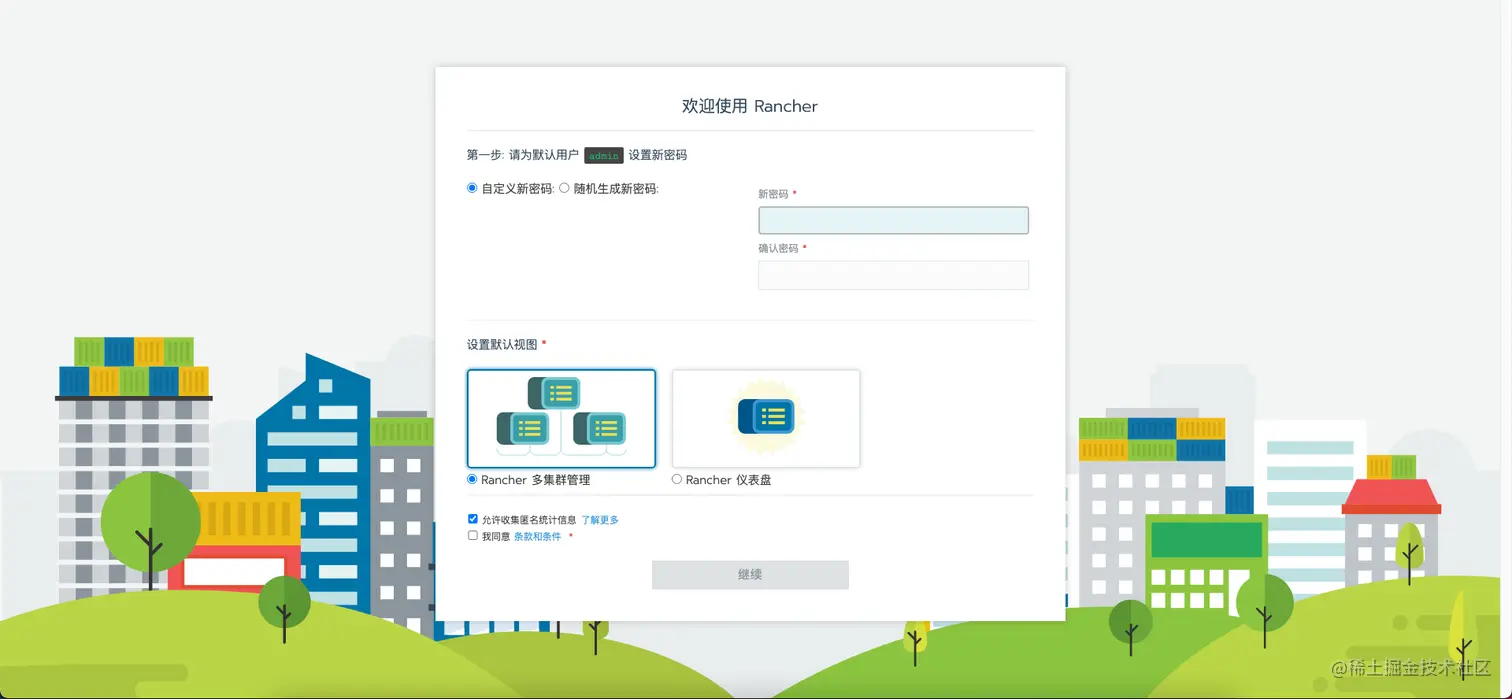Viewport: 1512px width, 699px height.
Task: Uncheck 允许收集匿名统计信息 checkbox
Action: pyautogui.click(x=473, y=519)
